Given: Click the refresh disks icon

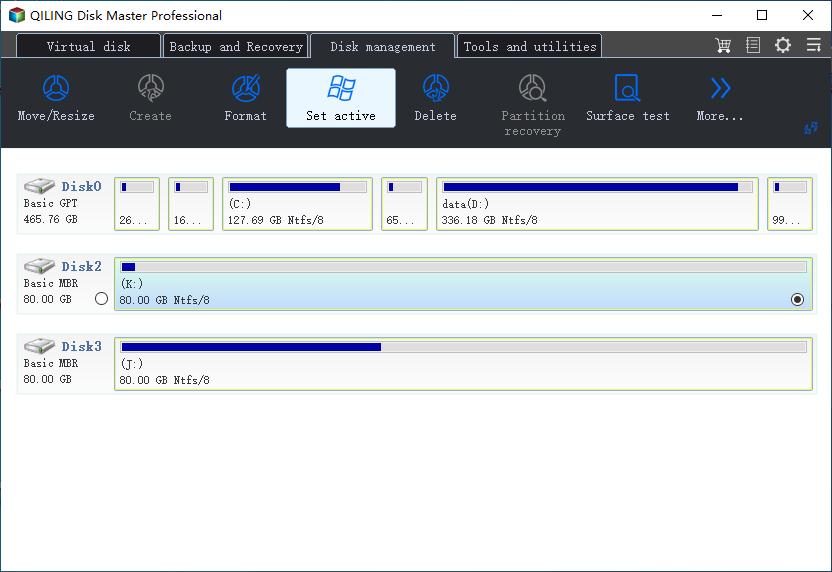Looking at the screenshot, I should coord(811,128).
